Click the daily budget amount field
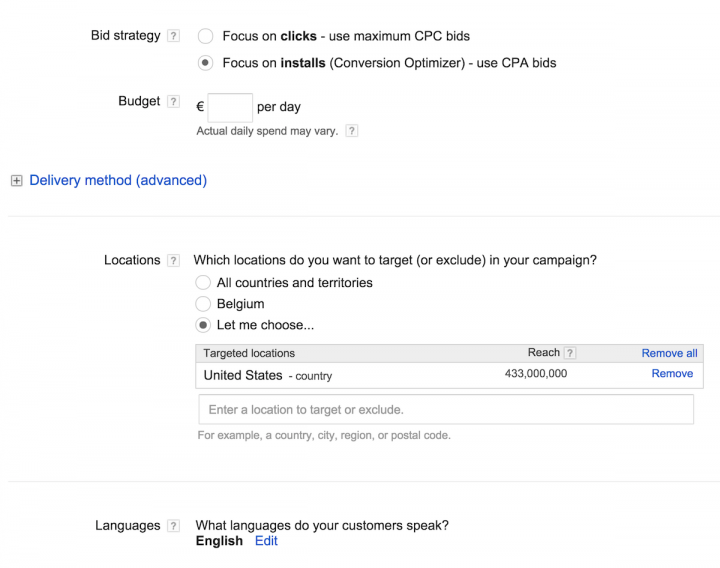The image size is (720, 568). 230,107
